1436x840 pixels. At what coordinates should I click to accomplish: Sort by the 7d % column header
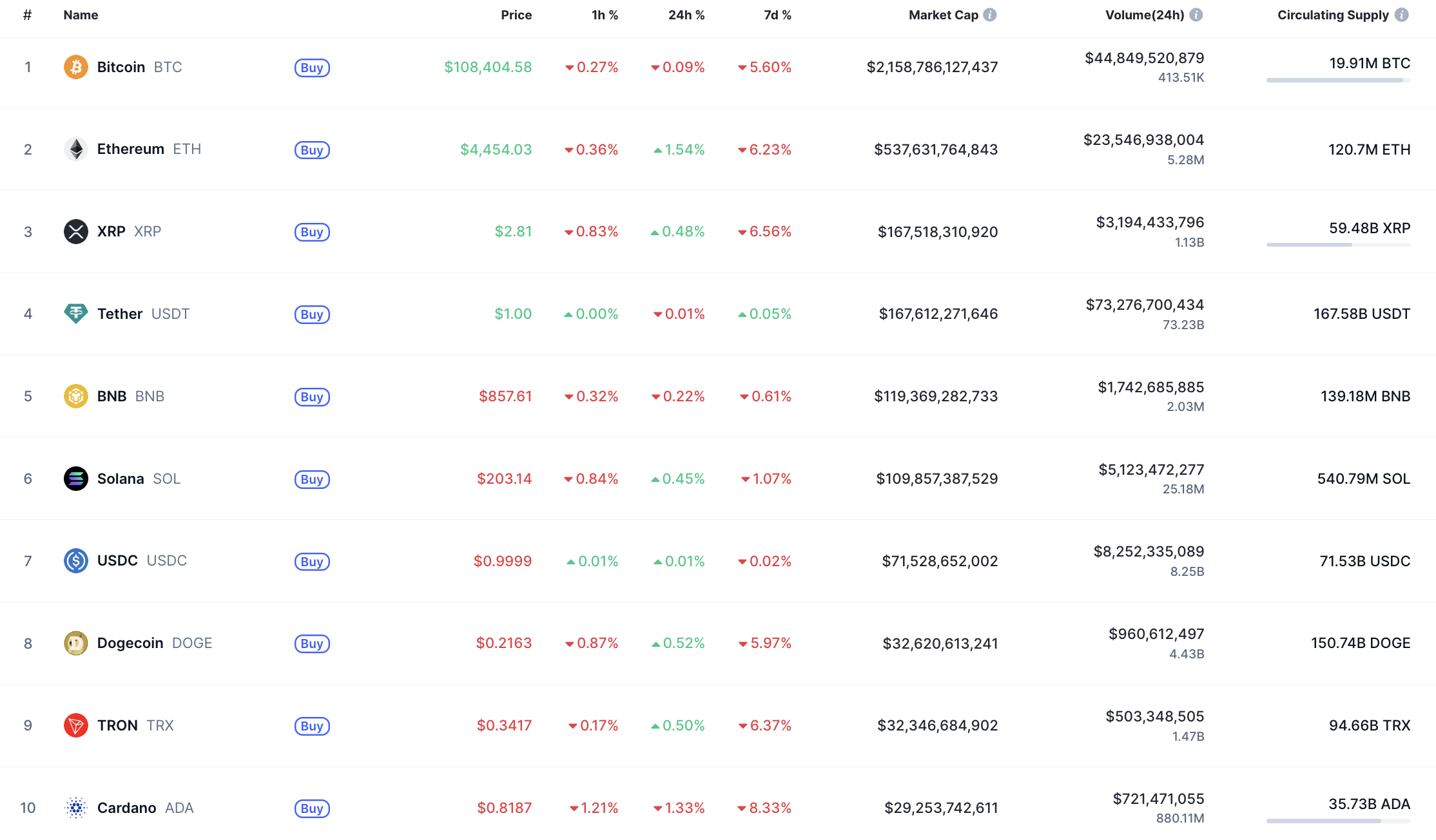point(777,15)
